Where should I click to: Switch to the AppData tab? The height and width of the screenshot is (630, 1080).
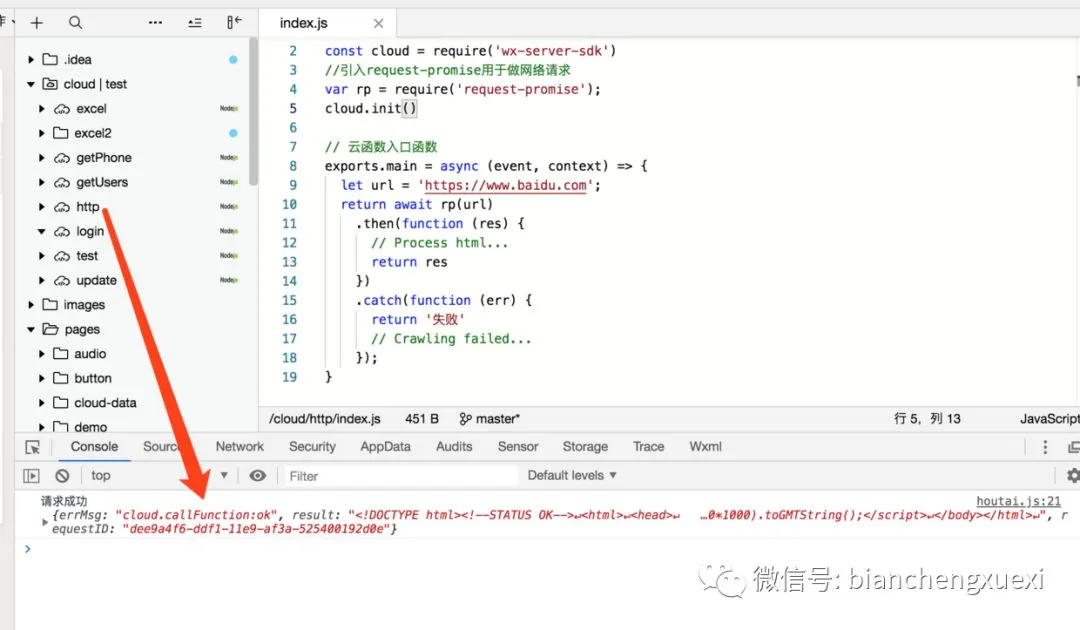[385, 446]
